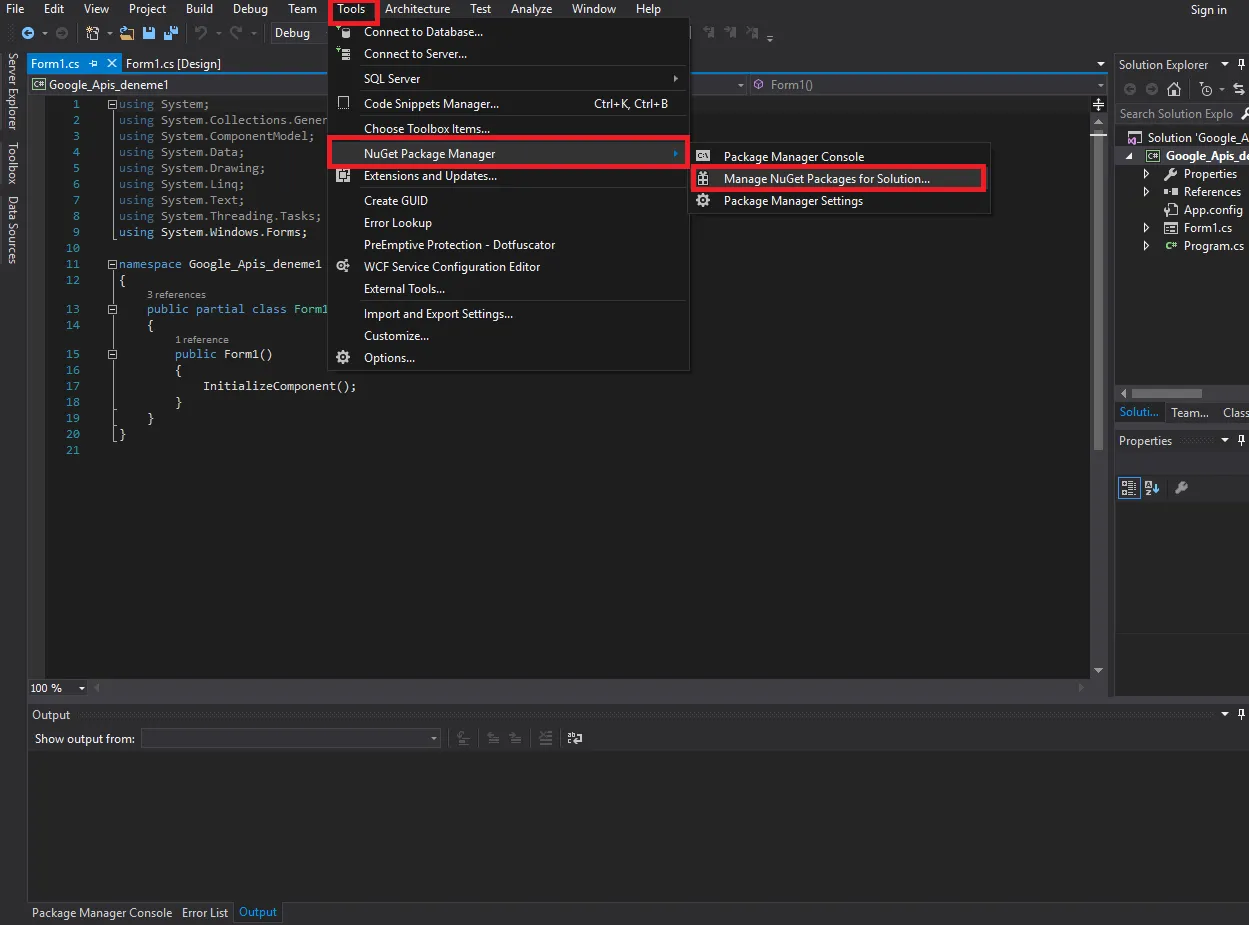This screenshot has height=925, width=1249.
Task: Expand the Properties node in Solution Explorer
Action: coord(1147,174)
